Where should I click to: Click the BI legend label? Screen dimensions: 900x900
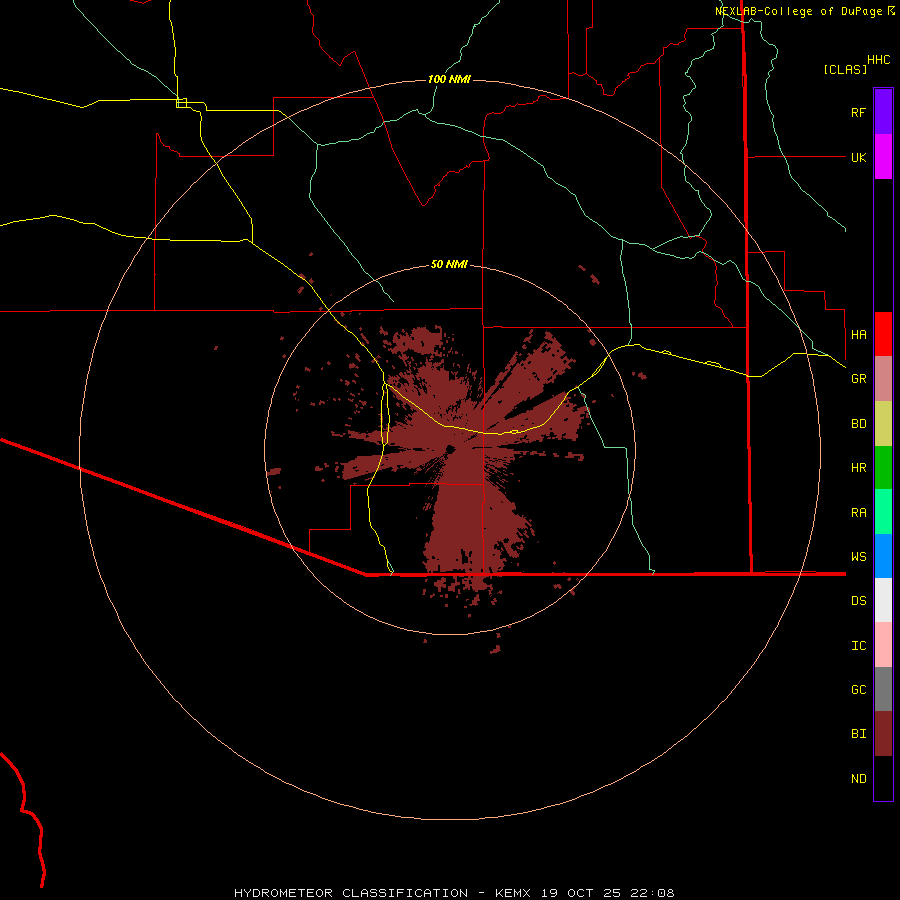click(858, 734)
